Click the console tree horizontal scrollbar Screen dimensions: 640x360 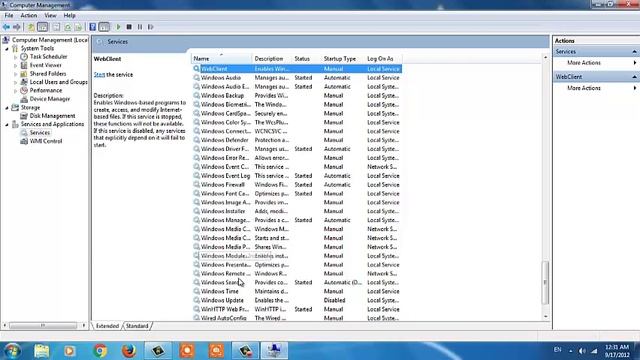tap(43, 325)
